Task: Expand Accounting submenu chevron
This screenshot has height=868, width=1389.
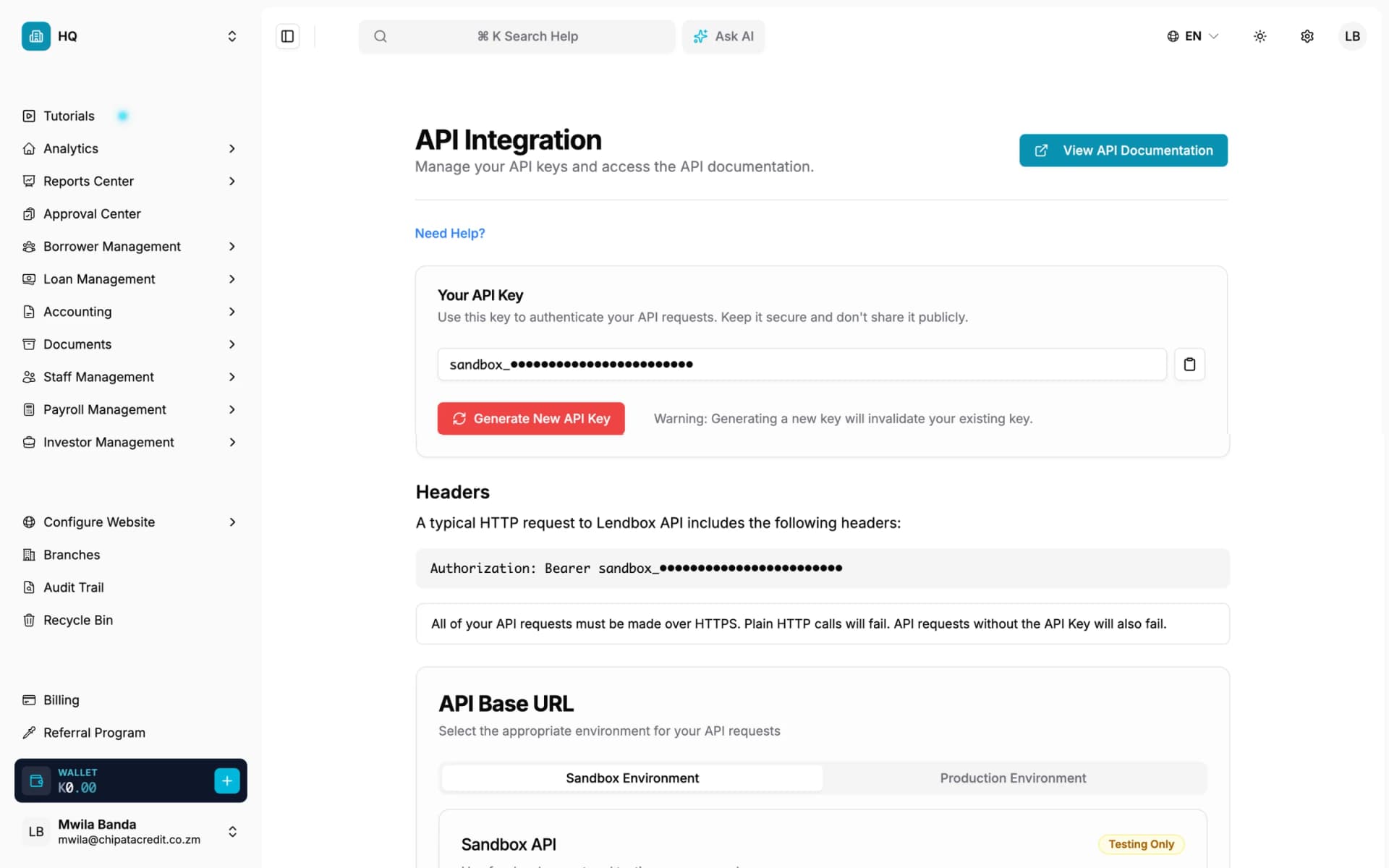Action: [232, 312]
